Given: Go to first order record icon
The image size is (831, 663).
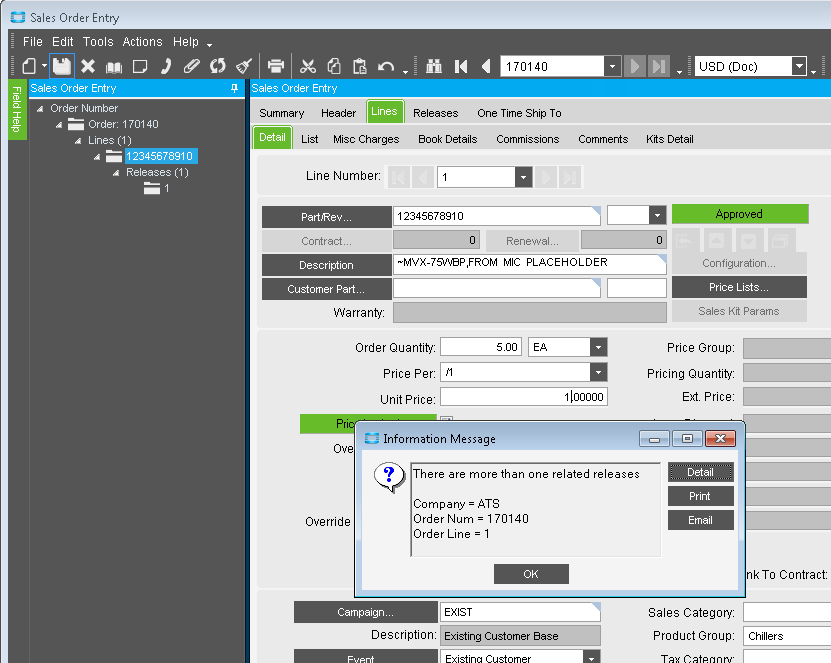Looking at the screenshot, I should pos(461,66).
